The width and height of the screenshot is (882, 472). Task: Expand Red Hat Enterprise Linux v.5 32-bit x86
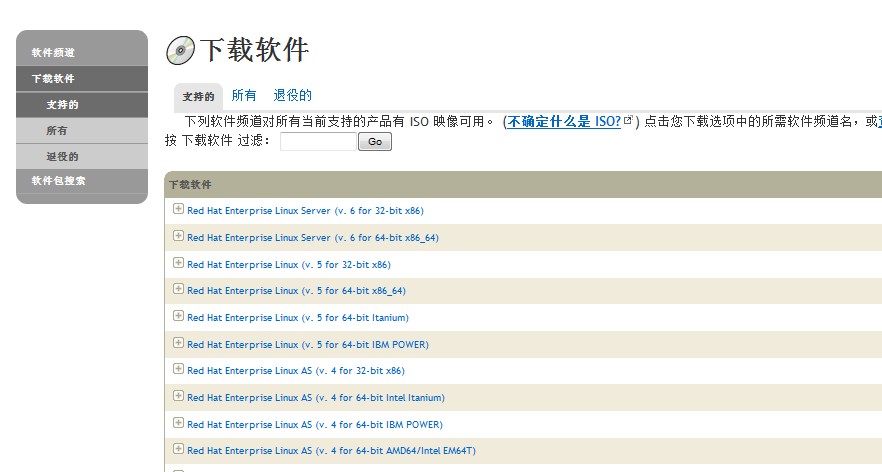pyautogui.click(x=178, y=263)
